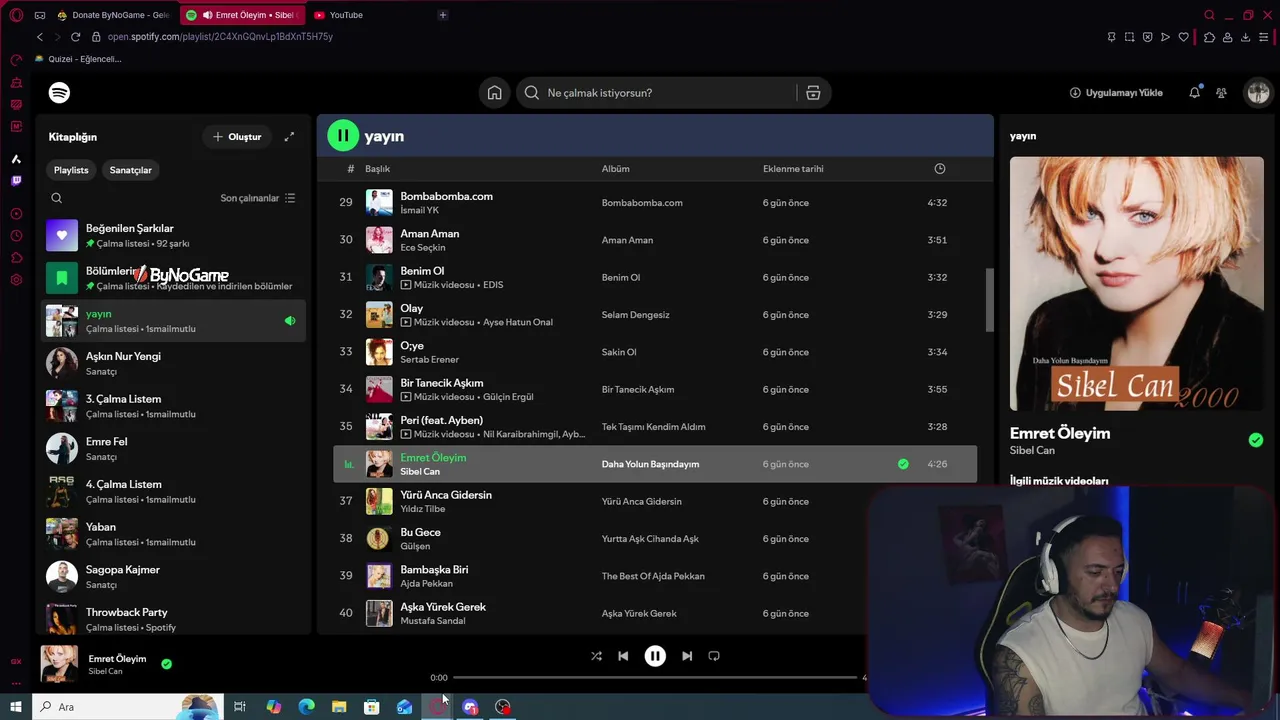Open the Opera snapshot tool icon
Image resolution: width=1280 pixels, height=720 pixels.
[1129, 37]
